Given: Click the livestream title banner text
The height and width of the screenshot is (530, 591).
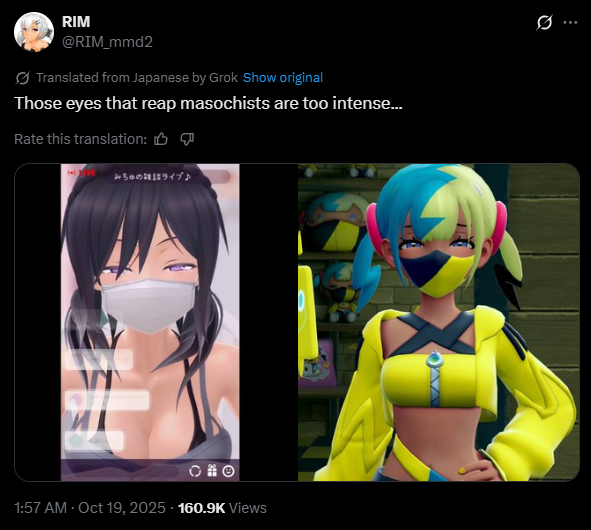Looking at the screenshot, I should [152, 176].
